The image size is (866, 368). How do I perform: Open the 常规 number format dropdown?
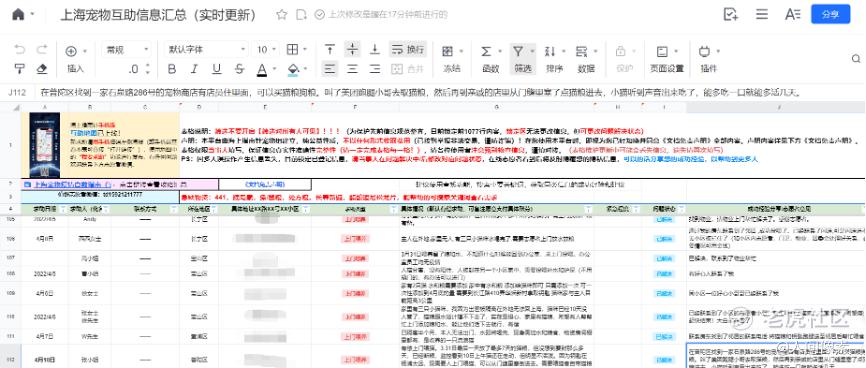pos(127,50)
